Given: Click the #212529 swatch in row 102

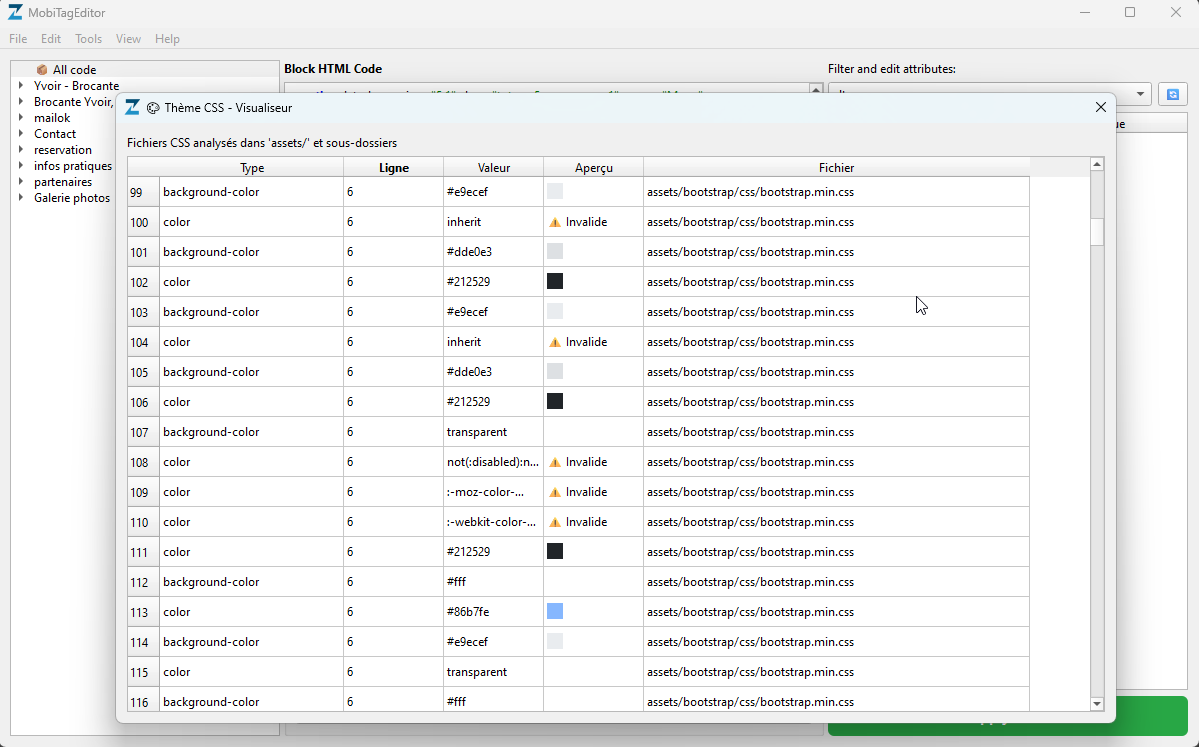Looking at the screenshot, I should (x=555, y=281).
